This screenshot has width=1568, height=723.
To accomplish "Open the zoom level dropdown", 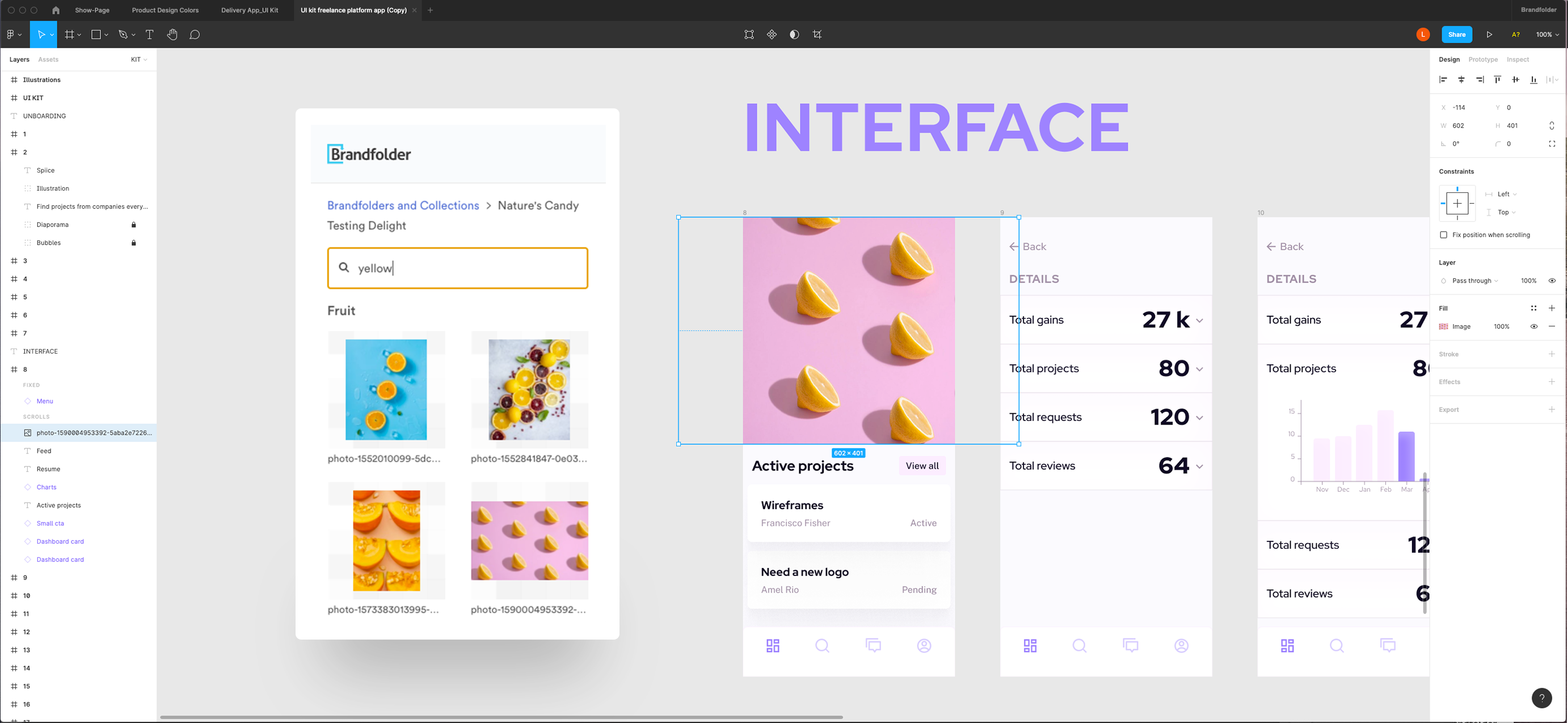I will [x=1546, y=34].
